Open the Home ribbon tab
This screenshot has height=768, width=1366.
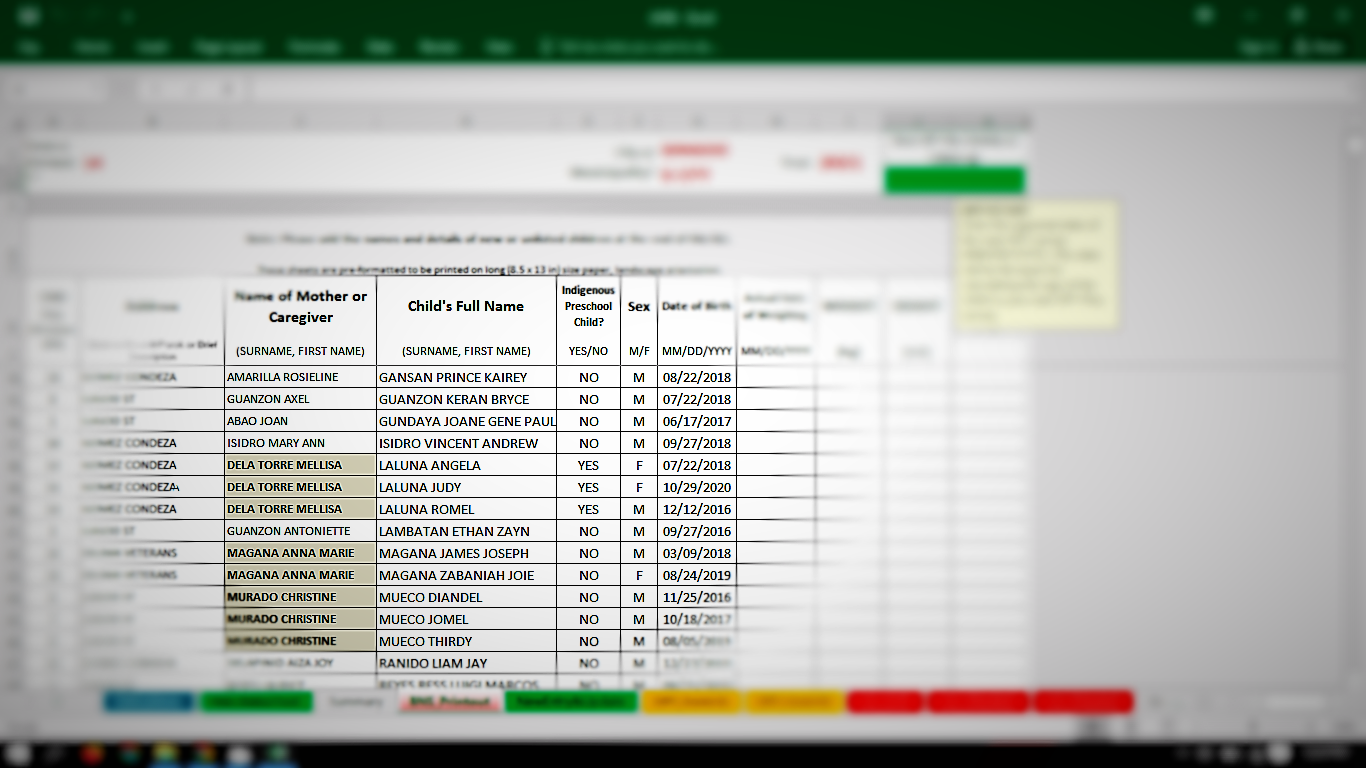coord(92,47)
